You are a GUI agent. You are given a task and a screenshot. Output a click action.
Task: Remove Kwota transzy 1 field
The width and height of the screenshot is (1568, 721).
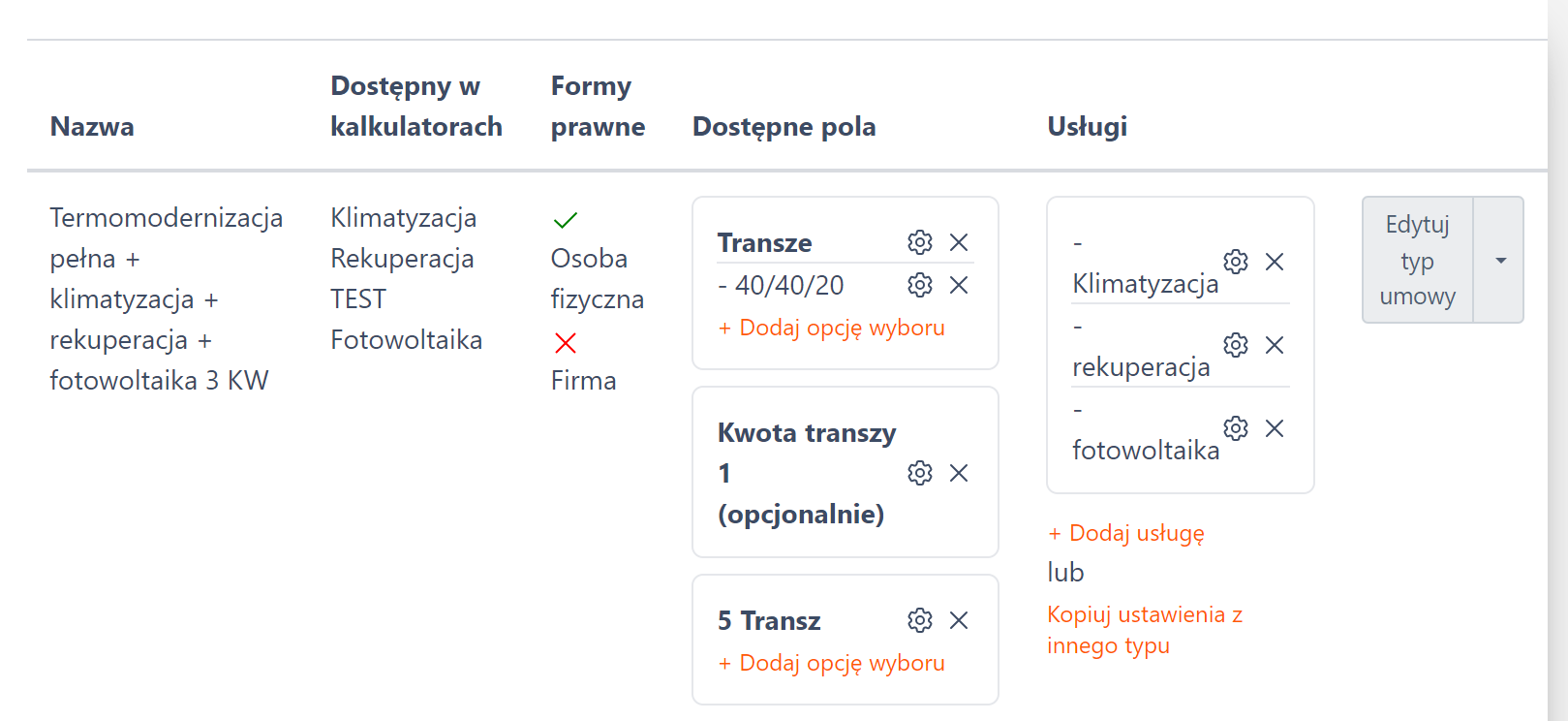[959, 473]
